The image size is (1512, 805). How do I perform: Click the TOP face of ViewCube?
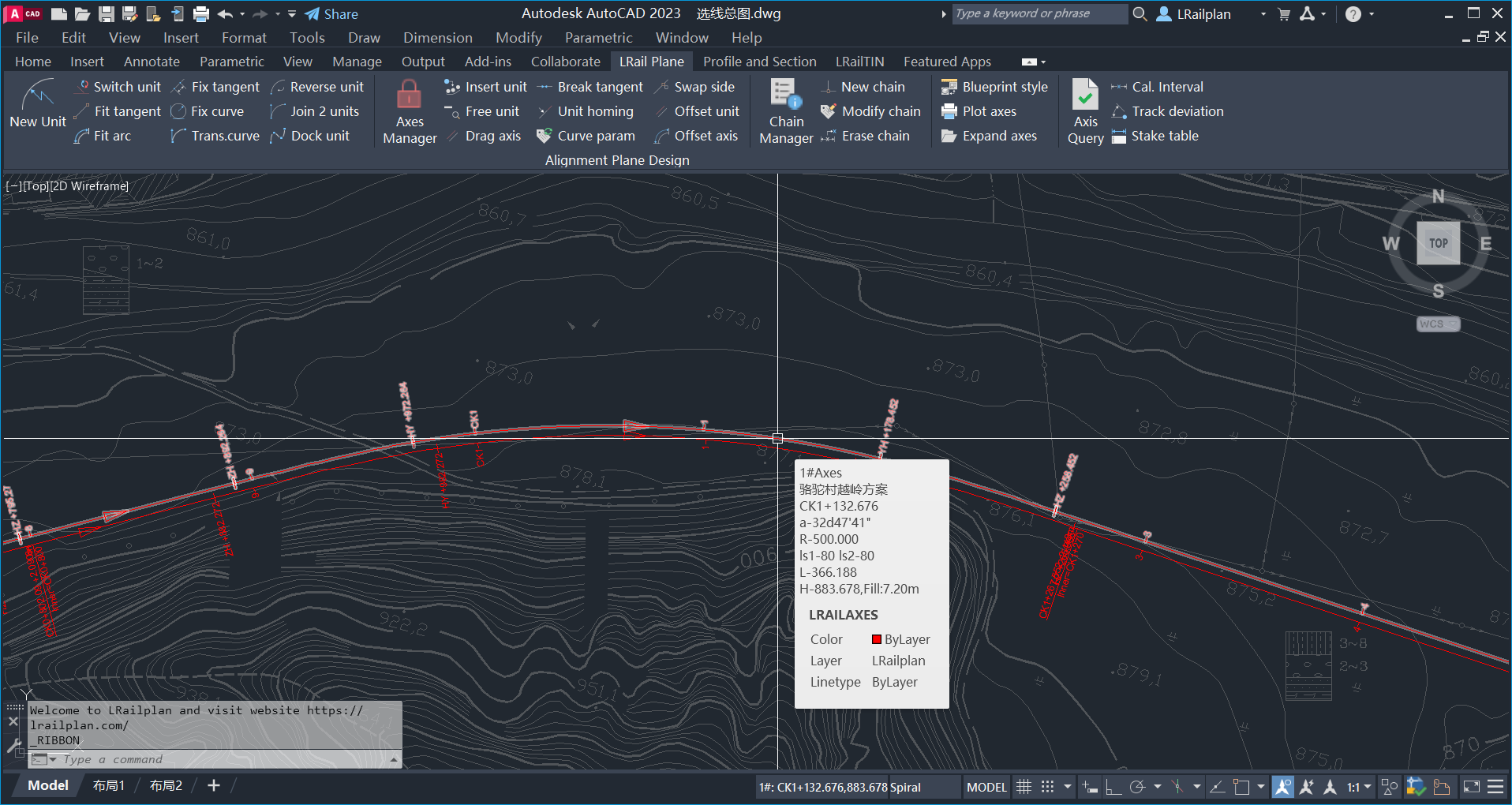(1438, 243)
